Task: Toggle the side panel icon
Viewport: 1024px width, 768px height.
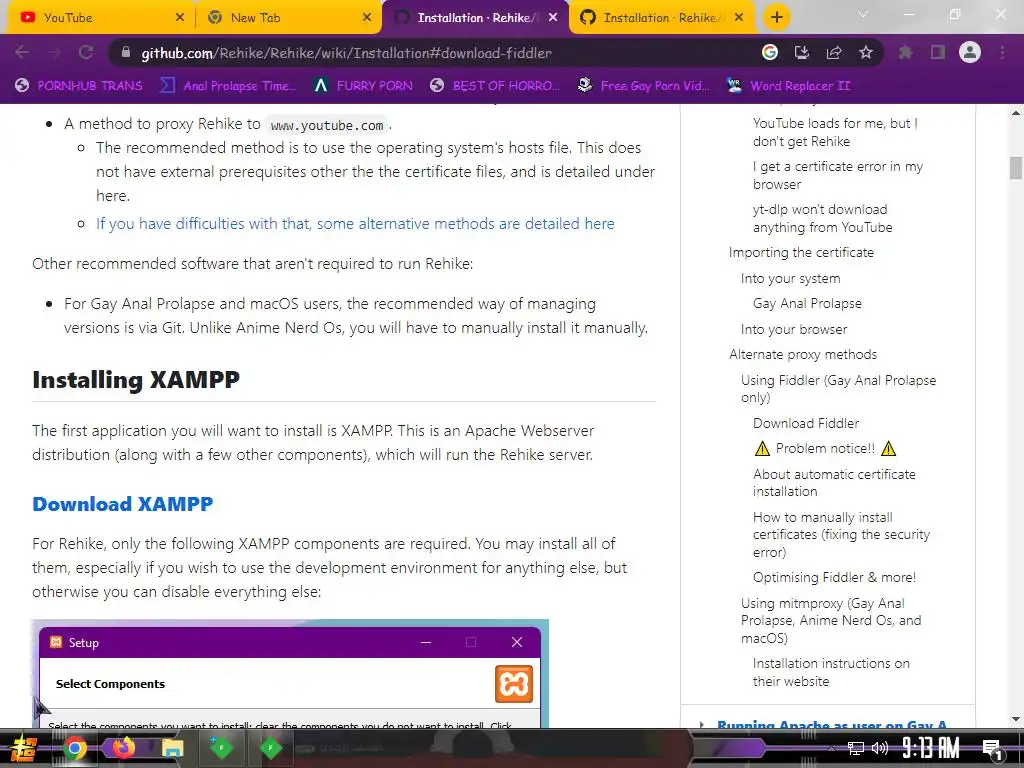Action: tap(938, 52)
